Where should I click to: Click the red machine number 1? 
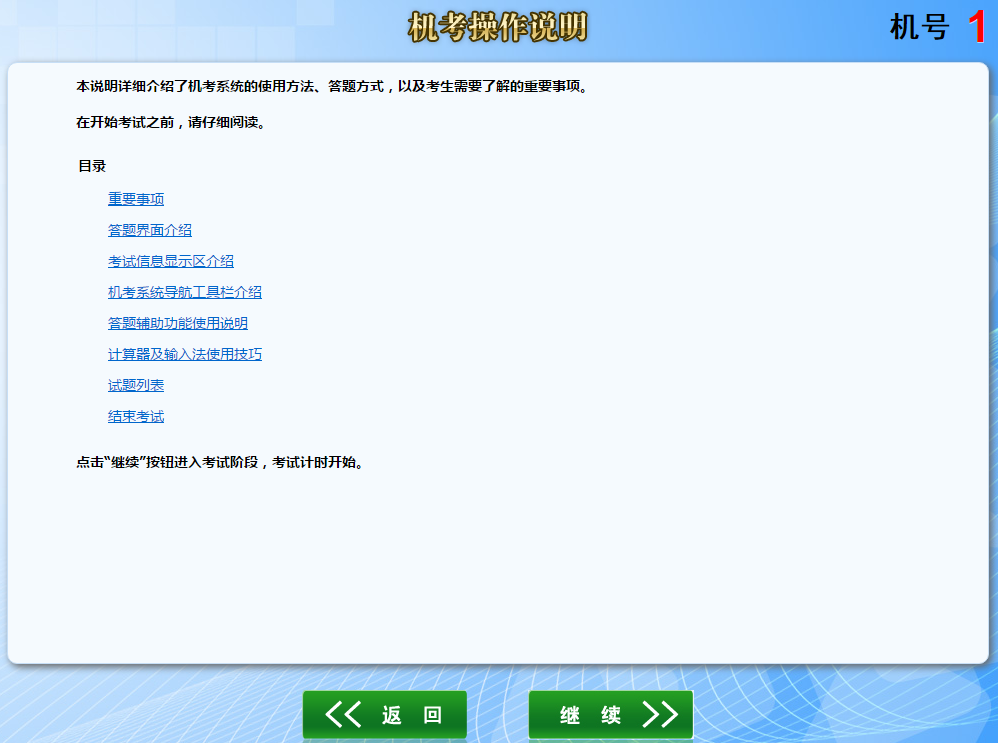pyautogui.click(x=977, y=27)
